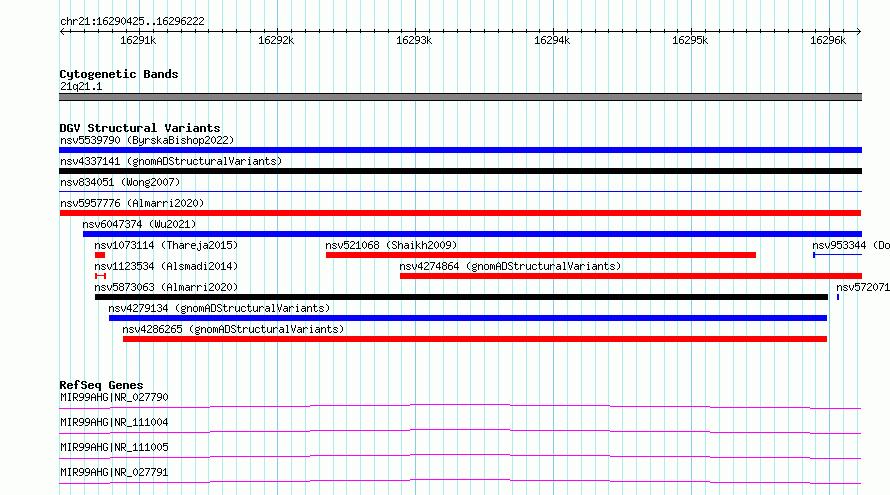Open the MIR99AHG|NR_111005 gene label
890x495 pixels.
114,447
